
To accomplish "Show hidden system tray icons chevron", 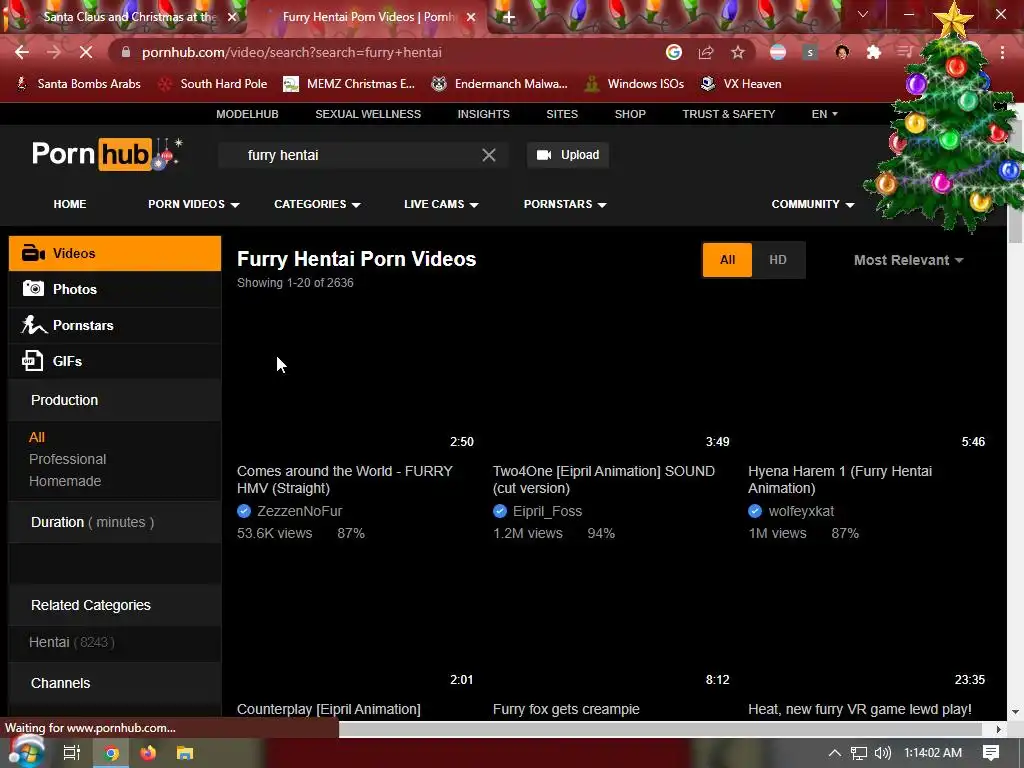I will pos(835,753).
